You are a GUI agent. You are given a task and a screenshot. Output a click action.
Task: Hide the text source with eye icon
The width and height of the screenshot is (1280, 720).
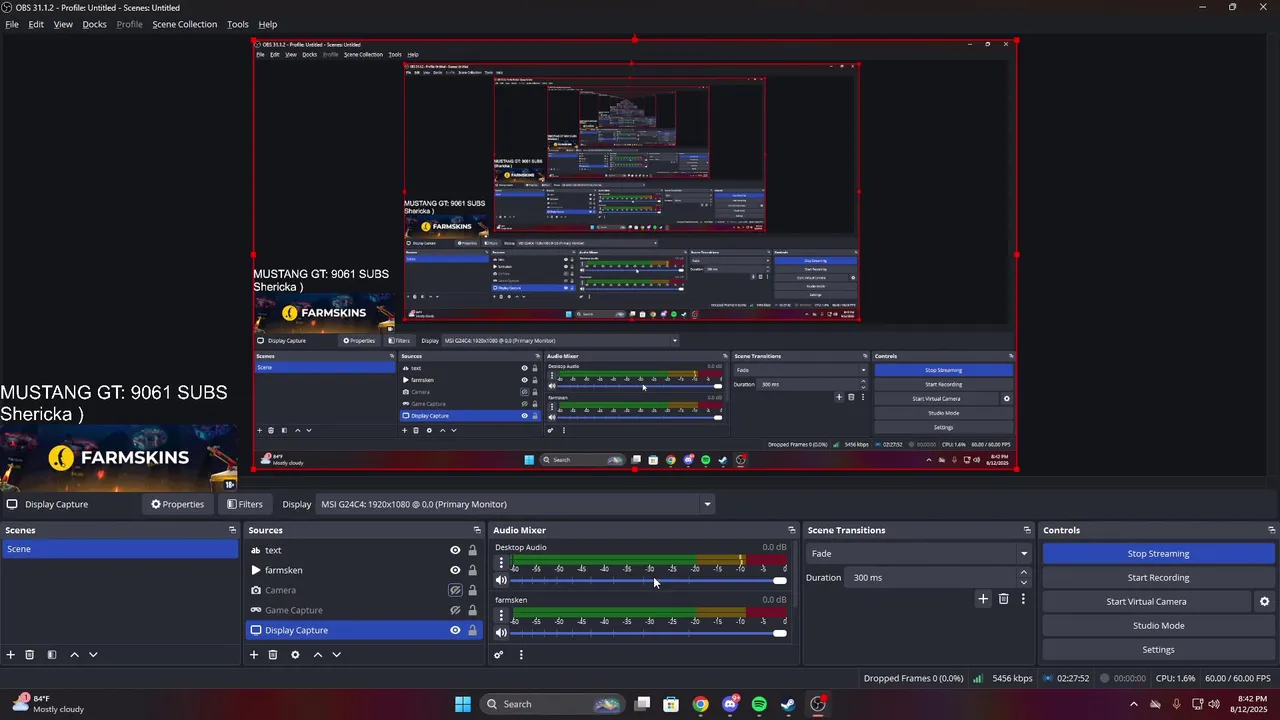[455, 551]
